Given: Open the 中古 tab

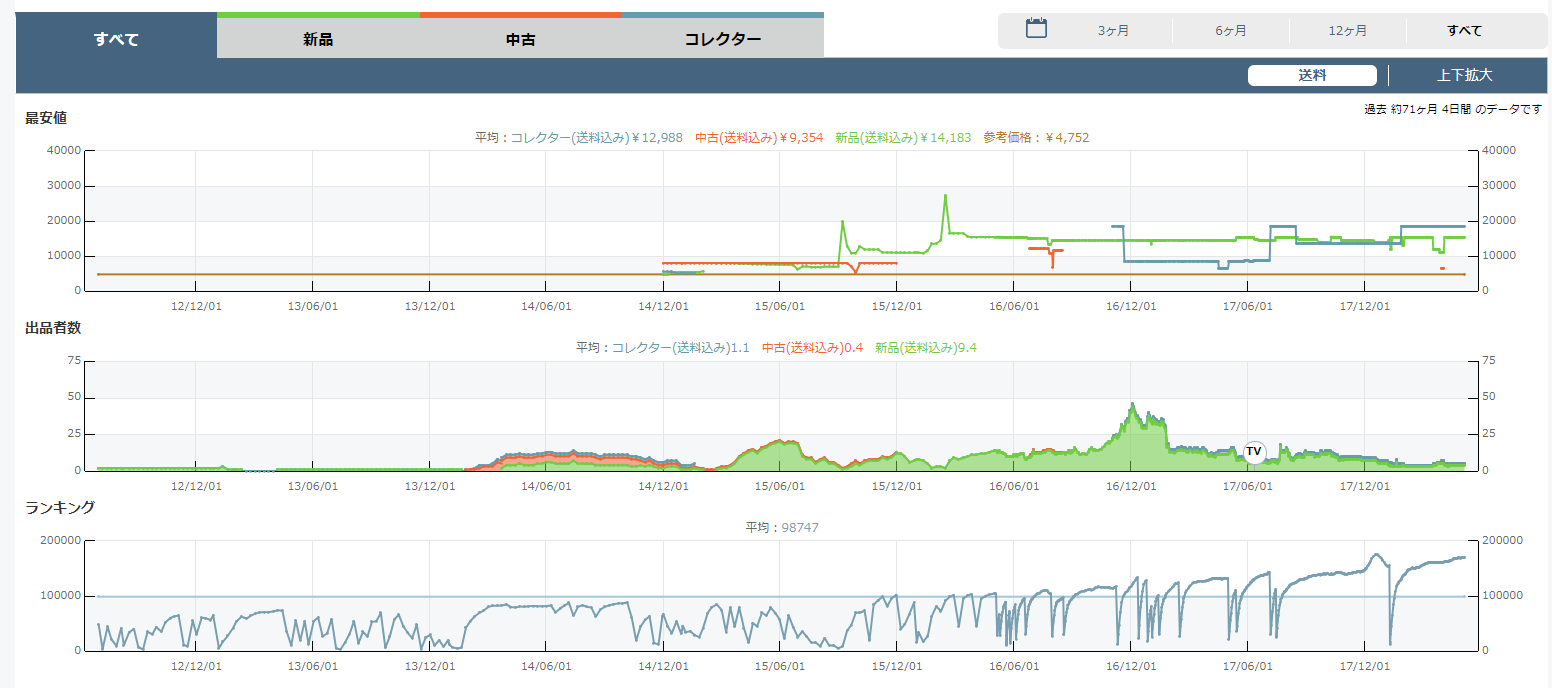Looking at the screenshot, I should 520,40.
